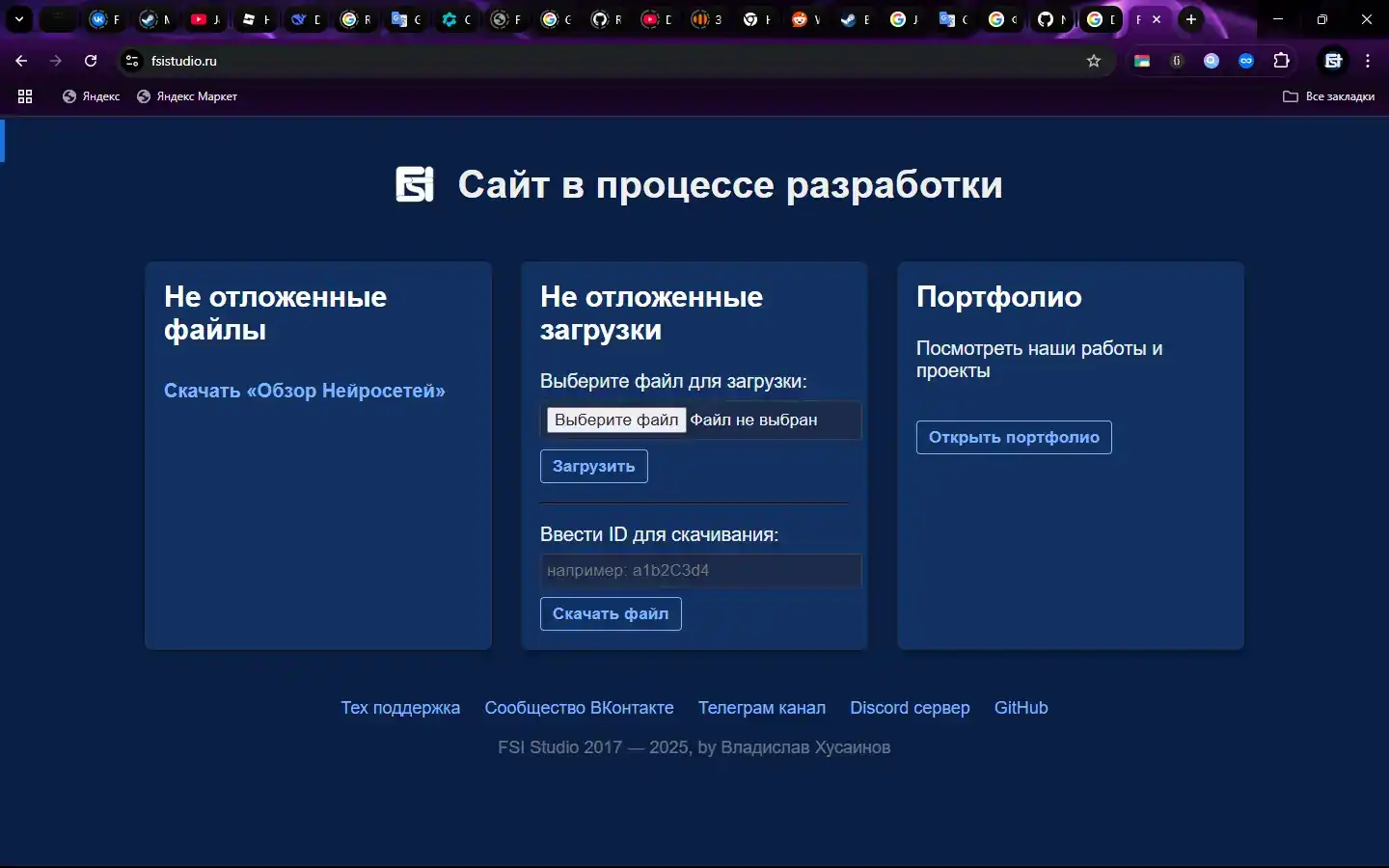Click the Файл не выбран text
The width and height of the screenshot is (1389, 868).
click(x=753, y=420)
